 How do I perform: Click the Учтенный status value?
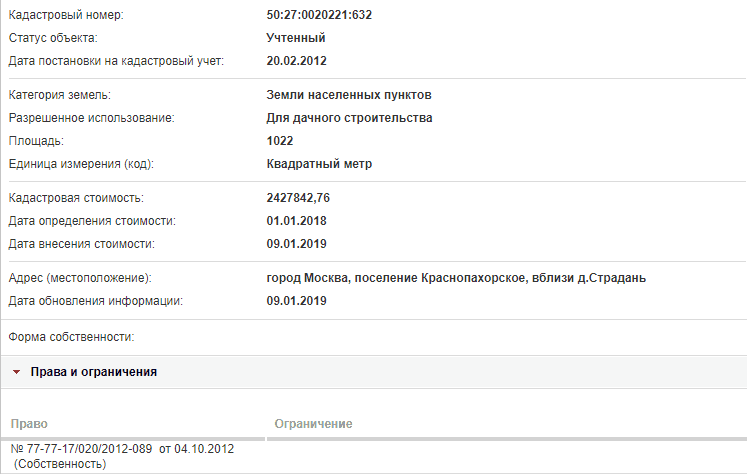pyautogui.click(x=296, y=38)
